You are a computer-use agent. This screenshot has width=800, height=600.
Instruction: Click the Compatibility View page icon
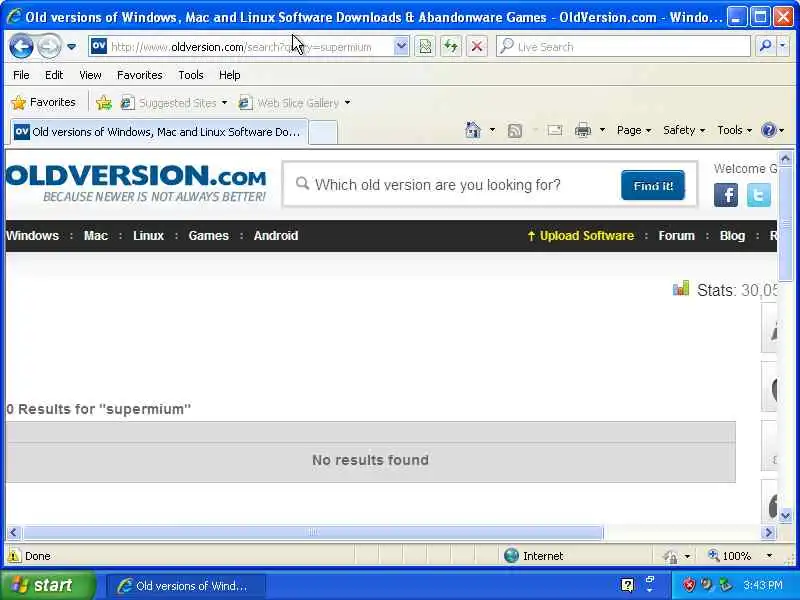(x=424, y=46)
